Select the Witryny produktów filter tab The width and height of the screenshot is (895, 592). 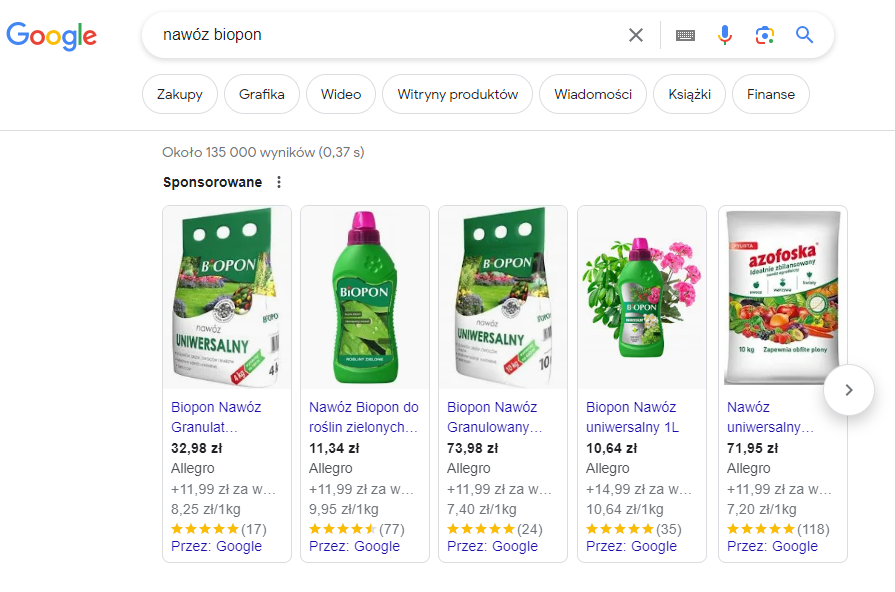(x=457, y=94)
